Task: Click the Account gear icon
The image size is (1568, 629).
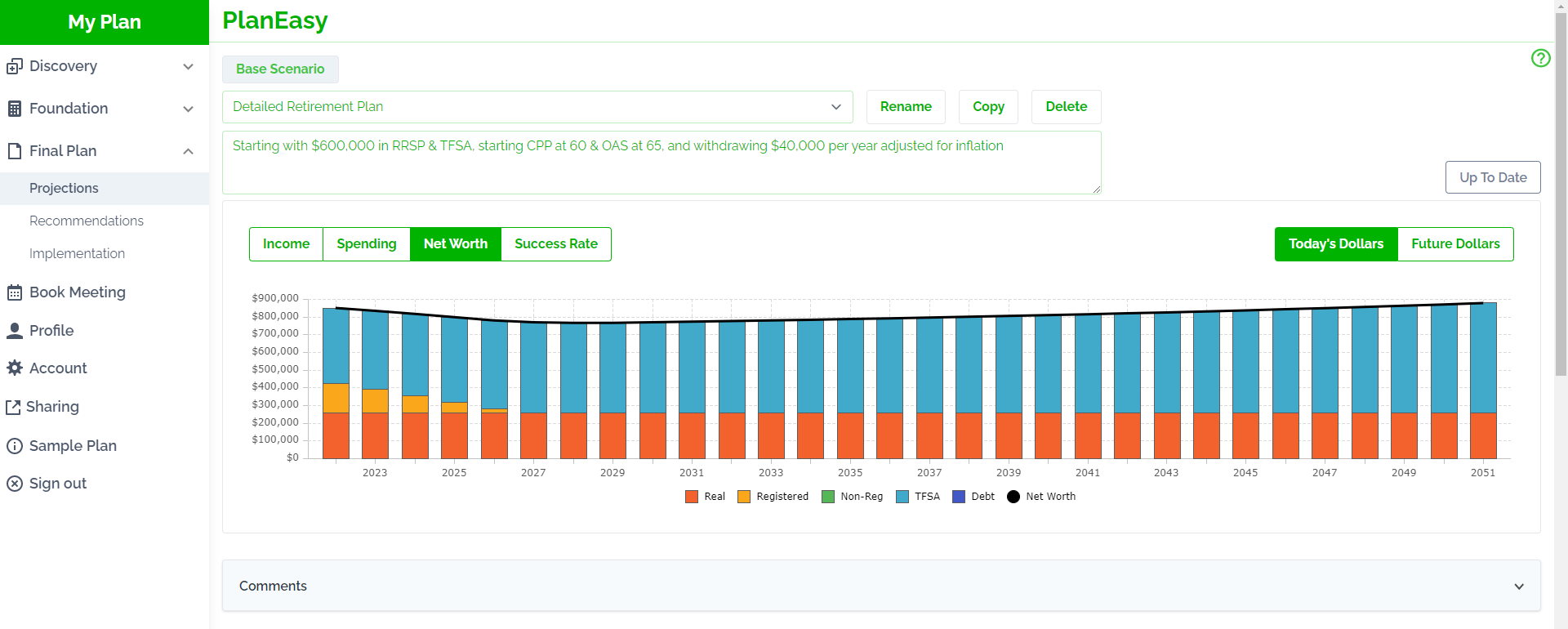Action: [15, 368]
